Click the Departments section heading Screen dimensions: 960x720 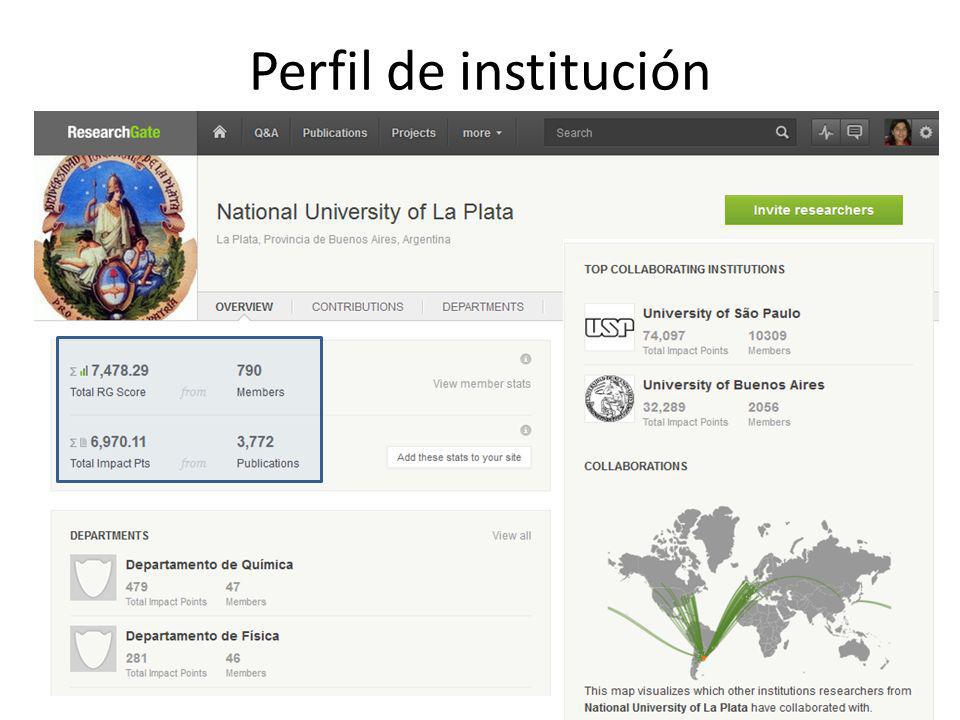(110, 536)
